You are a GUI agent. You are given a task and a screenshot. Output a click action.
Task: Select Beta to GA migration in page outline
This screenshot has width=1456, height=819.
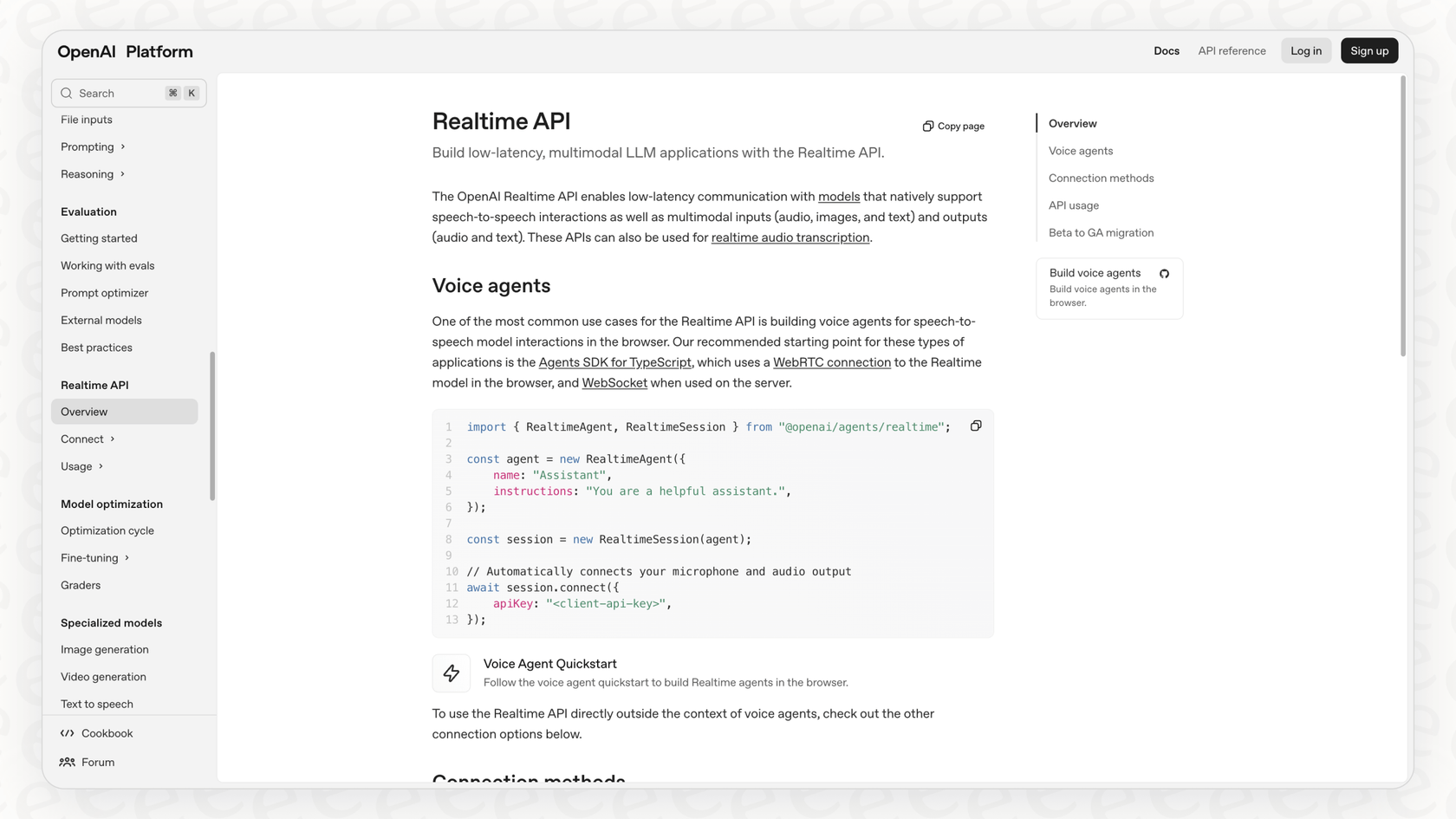pyautogui.click(x=1101, y=232)
